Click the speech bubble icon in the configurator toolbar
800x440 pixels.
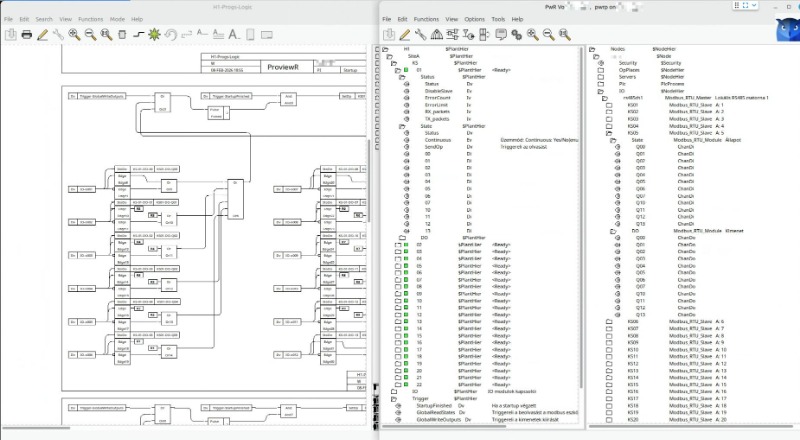pyautogui.click(x=501, y=34)
